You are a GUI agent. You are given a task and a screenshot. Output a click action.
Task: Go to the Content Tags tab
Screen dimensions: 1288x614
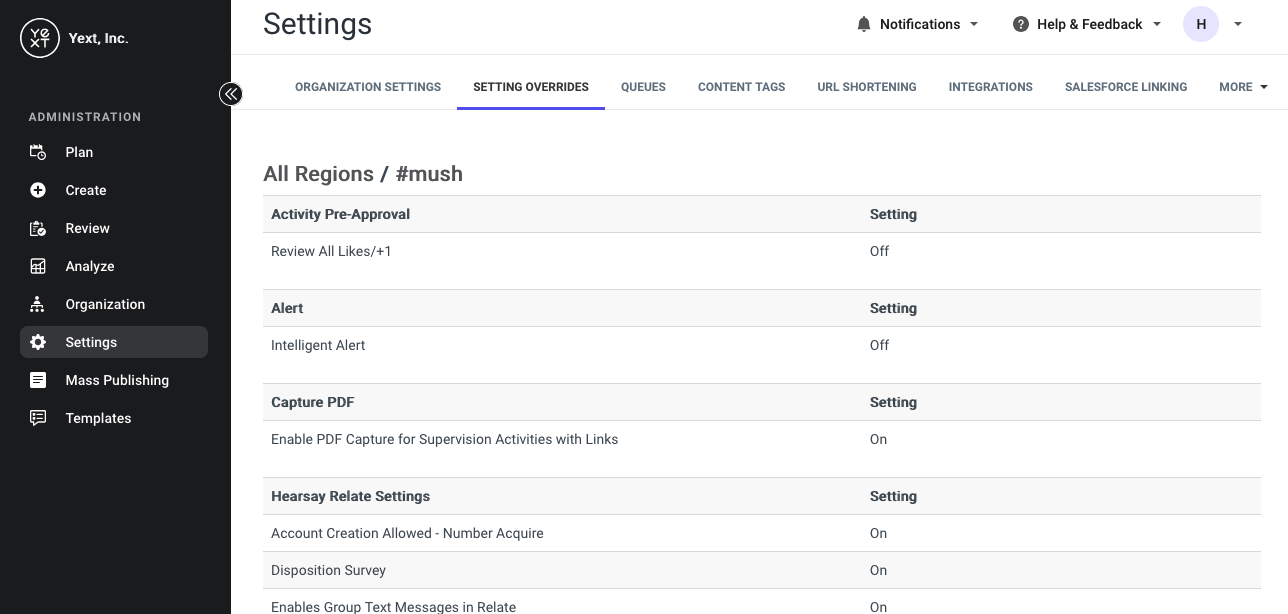point(742,87)
